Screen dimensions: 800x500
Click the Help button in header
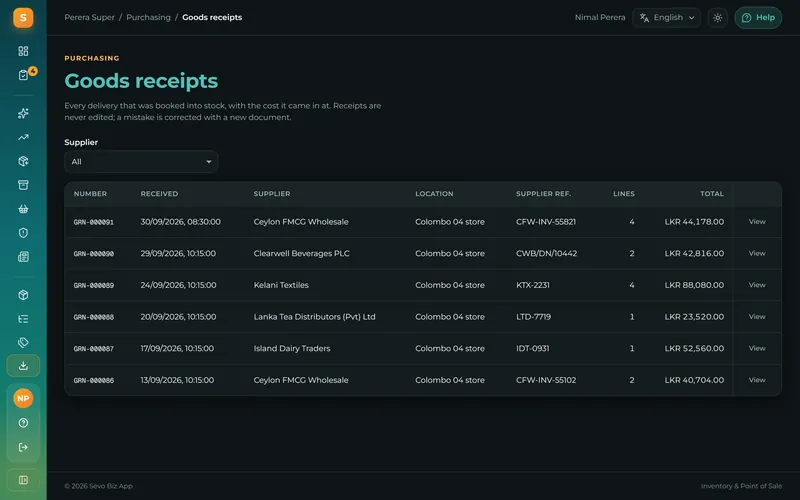(x=758, y=18)
